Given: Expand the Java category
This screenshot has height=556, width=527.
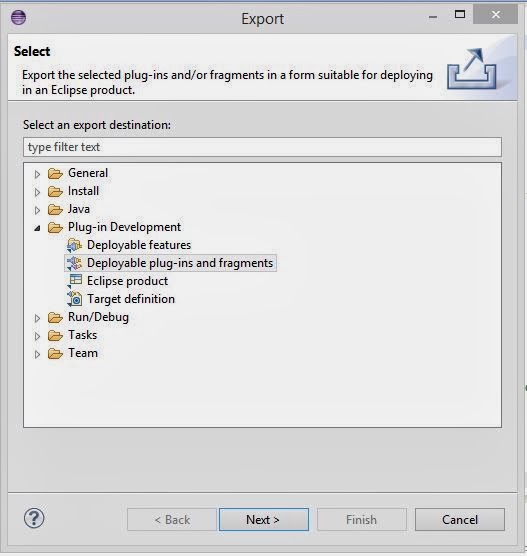Looking at the screenshot, I should coord(37,210).
